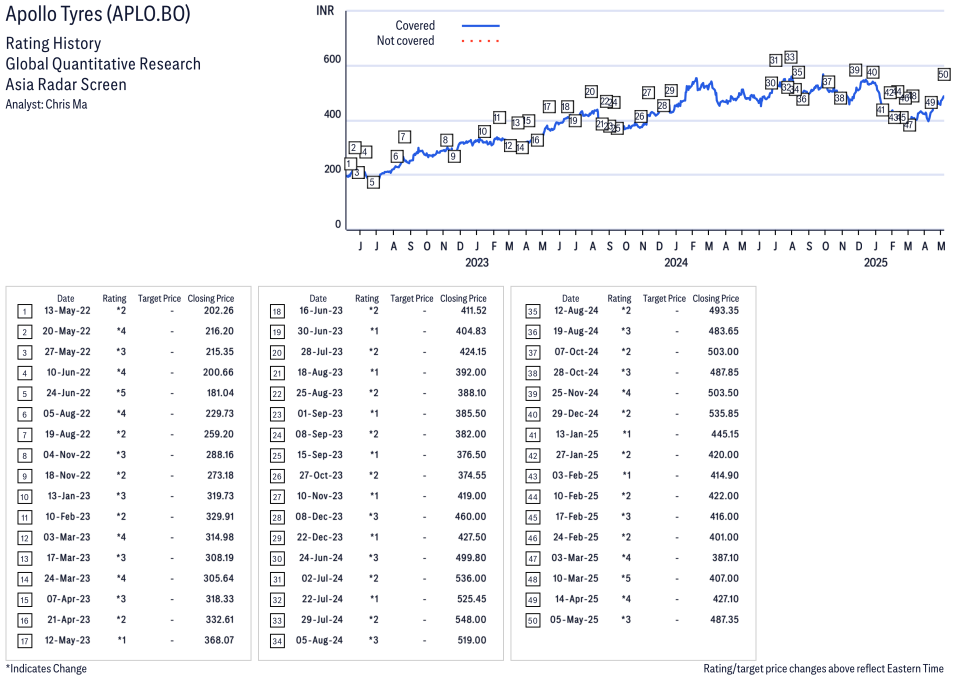955x675 pixels.
Task: Click the "*Indicates Change" footnote
Action: point(46,668)
